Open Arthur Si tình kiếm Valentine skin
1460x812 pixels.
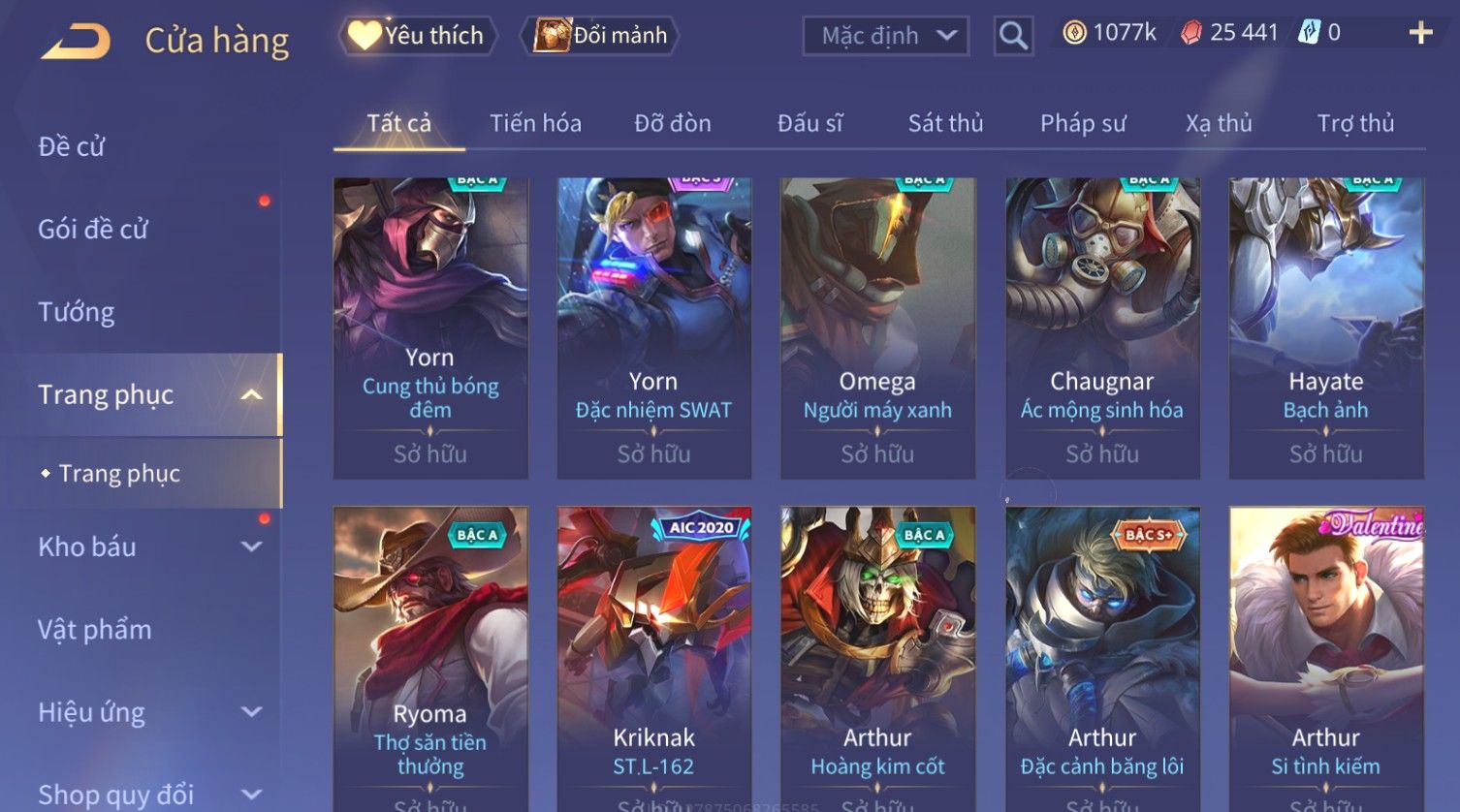click(x=1326, y=659)
